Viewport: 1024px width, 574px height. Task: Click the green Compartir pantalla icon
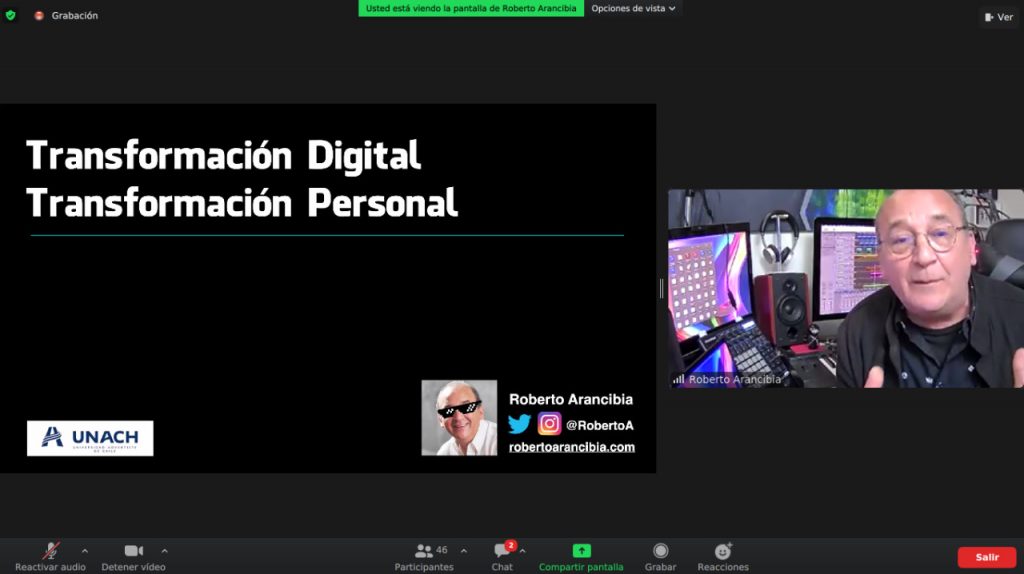point(581,551)
